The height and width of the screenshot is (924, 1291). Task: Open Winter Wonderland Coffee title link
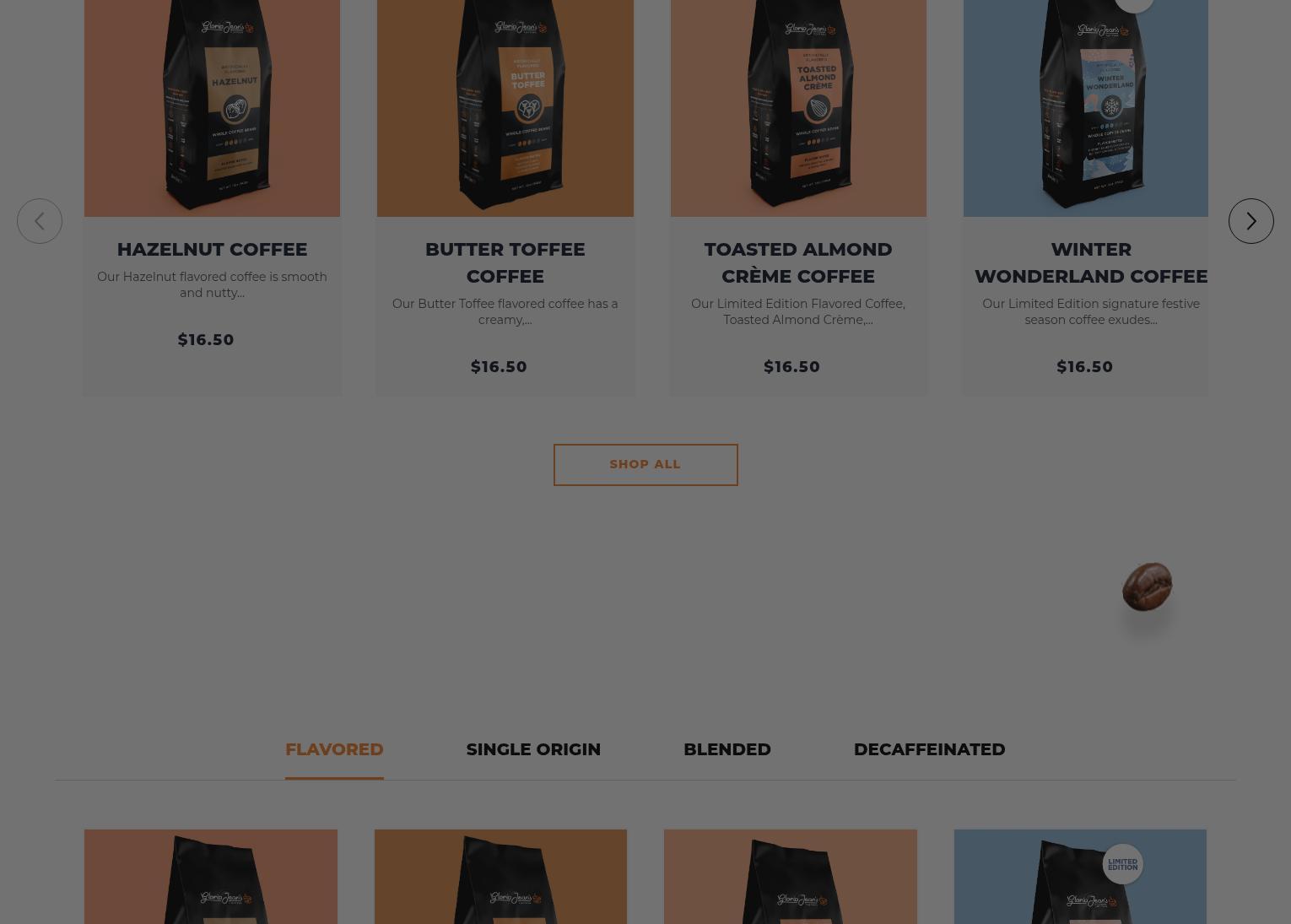coord(1090,262)
